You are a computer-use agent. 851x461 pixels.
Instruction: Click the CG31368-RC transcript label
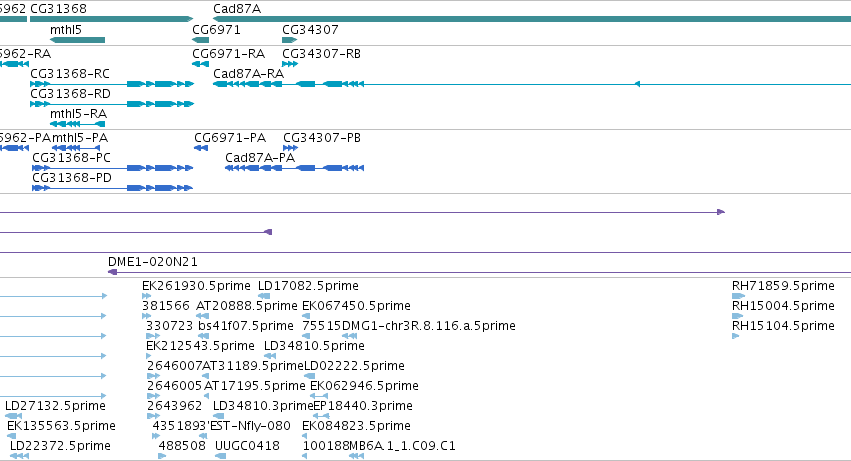click(x=70, y=74)
